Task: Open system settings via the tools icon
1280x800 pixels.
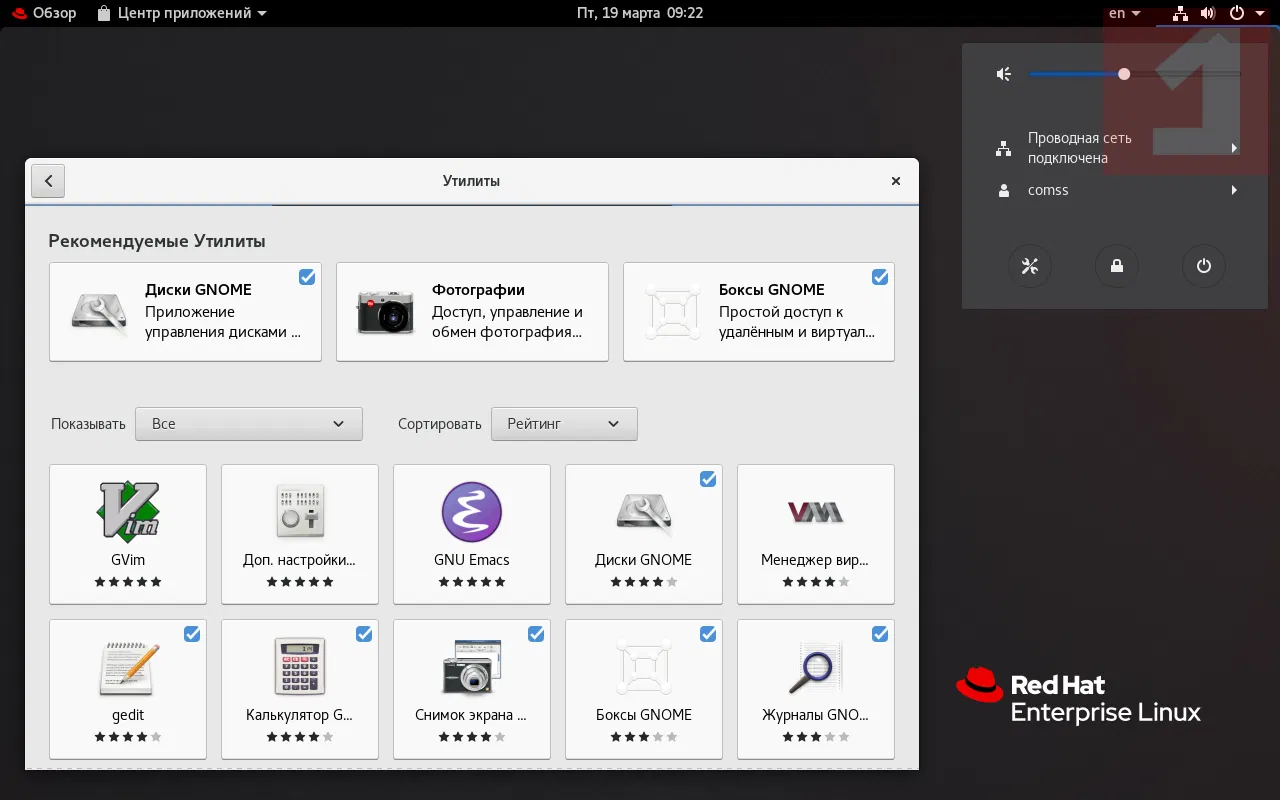Action: tap(1030, 266)
